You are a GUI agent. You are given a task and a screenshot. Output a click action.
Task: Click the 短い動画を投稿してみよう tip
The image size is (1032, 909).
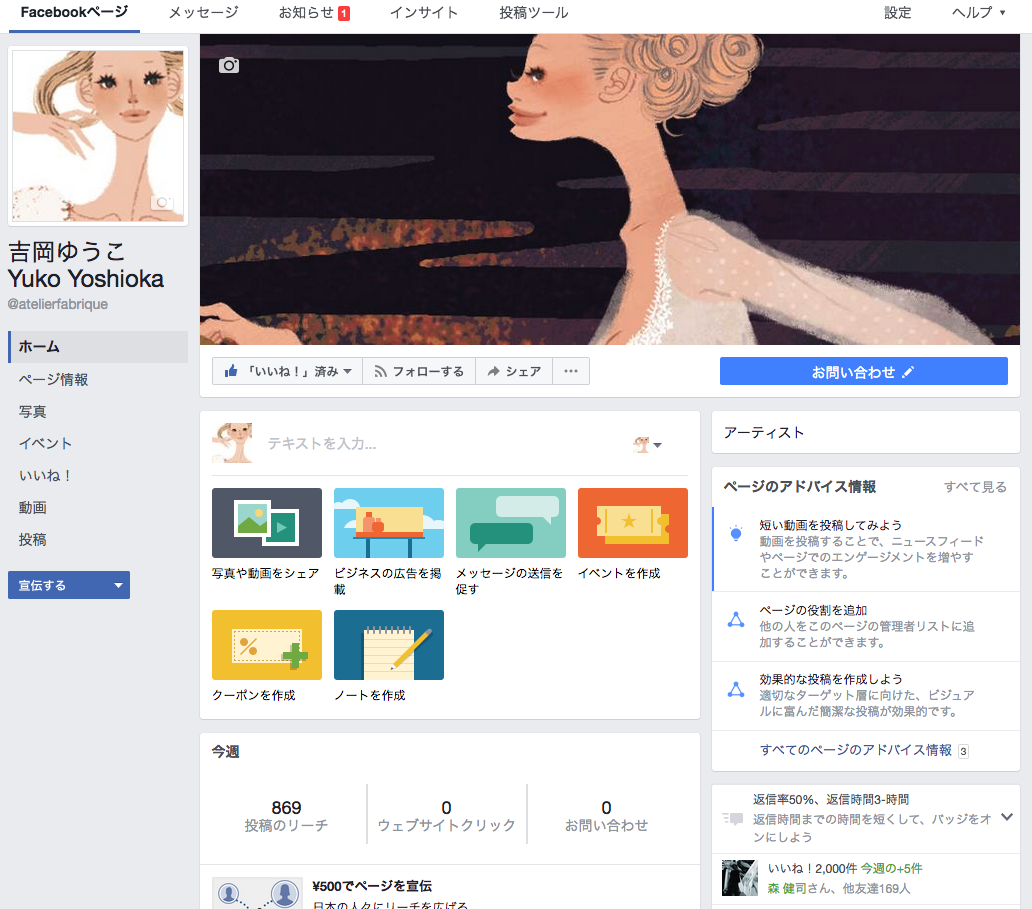[866, 549]
